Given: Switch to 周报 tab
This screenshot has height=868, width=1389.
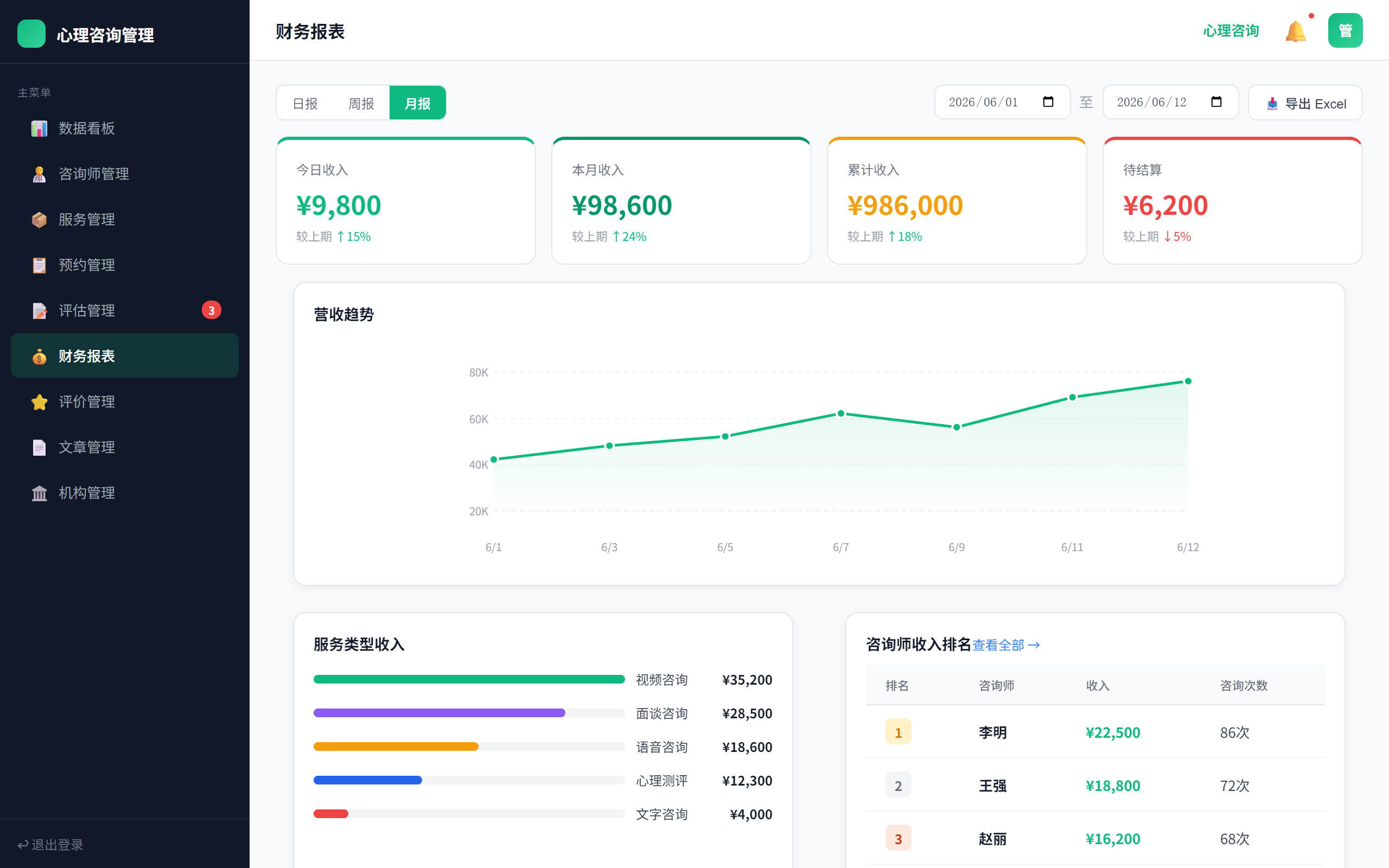Looking at the screenshot, I should 361,103.
